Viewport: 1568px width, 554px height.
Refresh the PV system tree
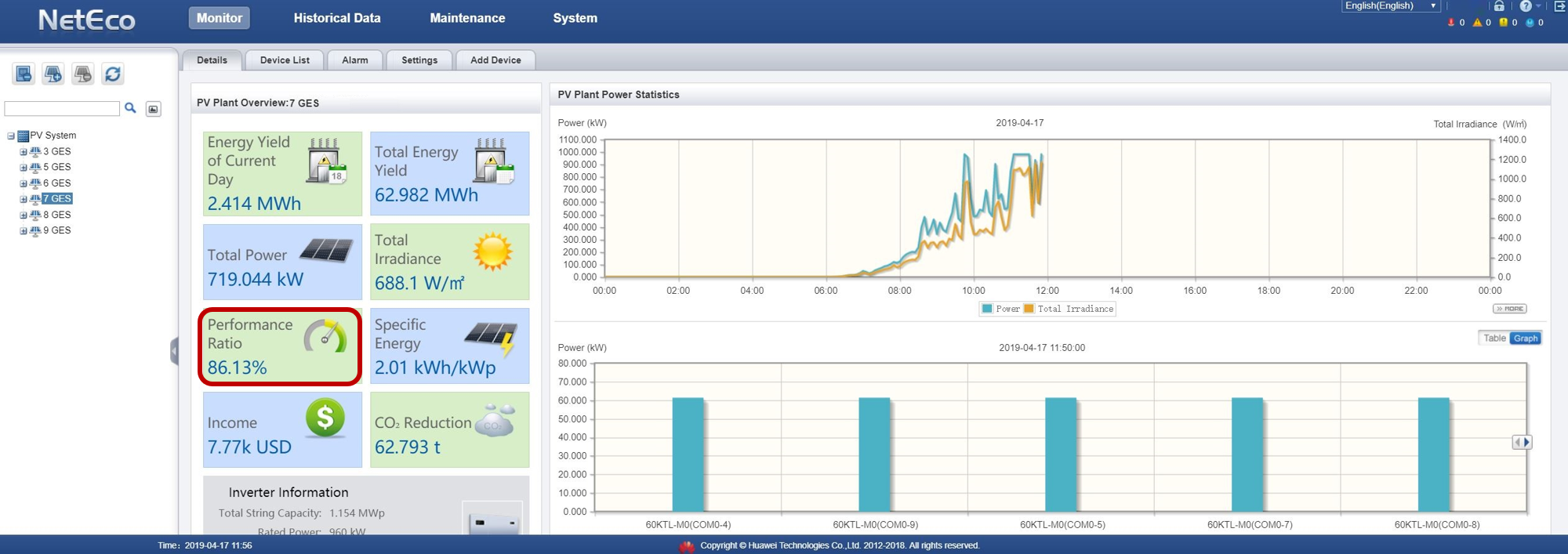tap(113, 74)
